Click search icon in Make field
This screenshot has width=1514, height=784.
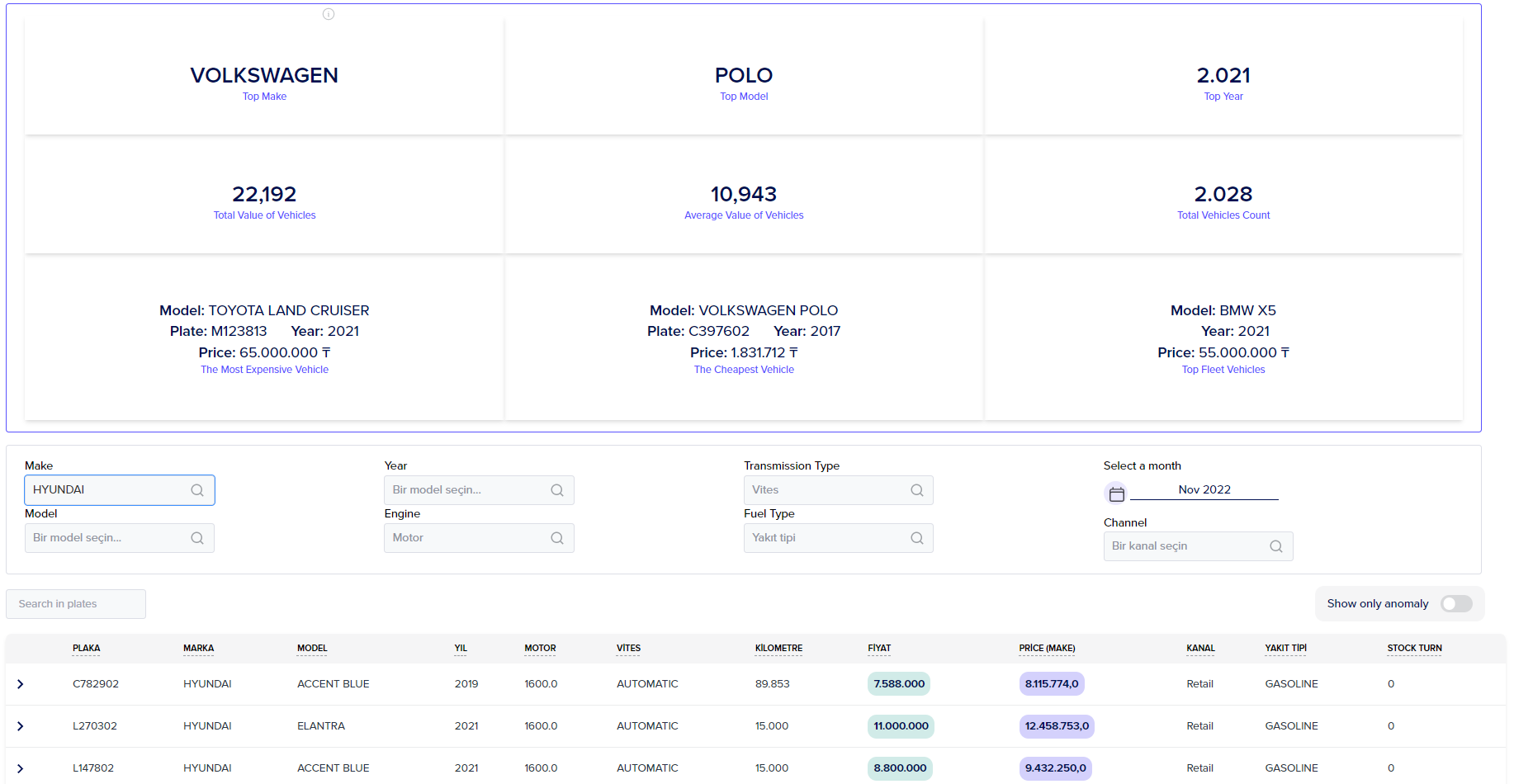pyautogui.click(x=197, y=490)
